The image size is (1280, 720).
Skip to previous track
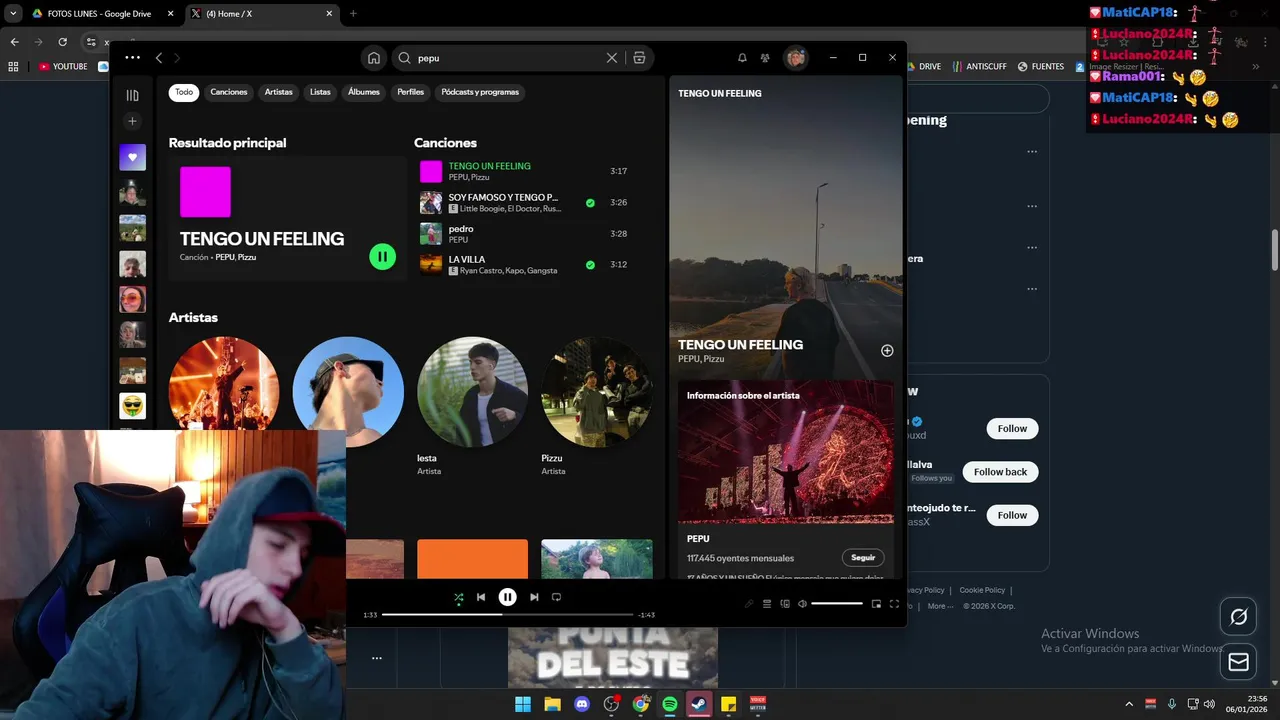481,597
